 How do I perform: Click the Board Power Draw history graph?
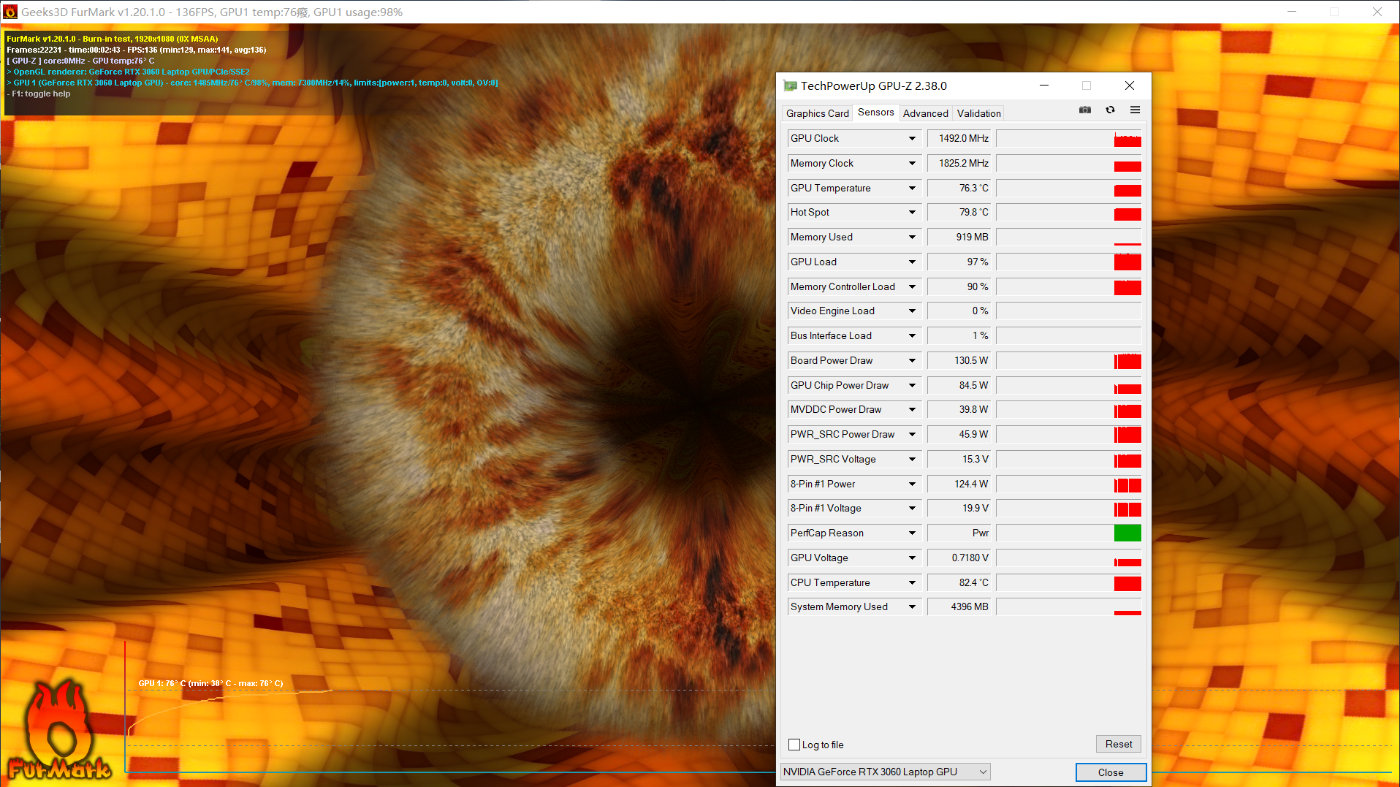click(1069, 361)
